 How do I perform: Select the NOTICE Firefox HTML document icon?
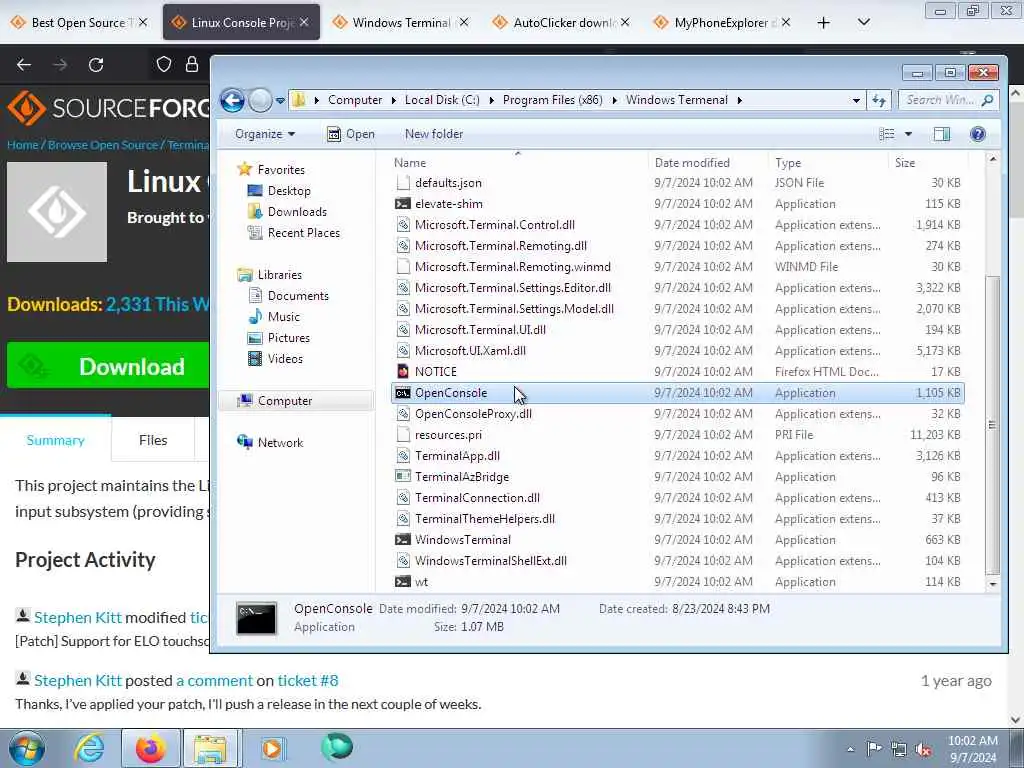click(403, 372)
